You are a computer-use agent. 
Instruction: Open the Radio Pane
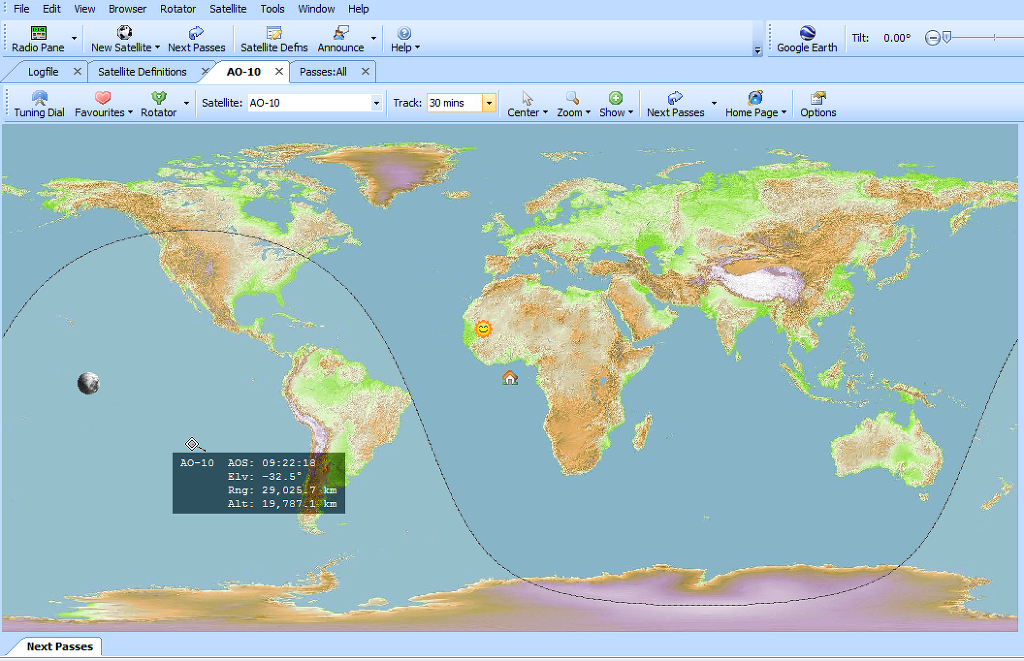tap(38, 40)
